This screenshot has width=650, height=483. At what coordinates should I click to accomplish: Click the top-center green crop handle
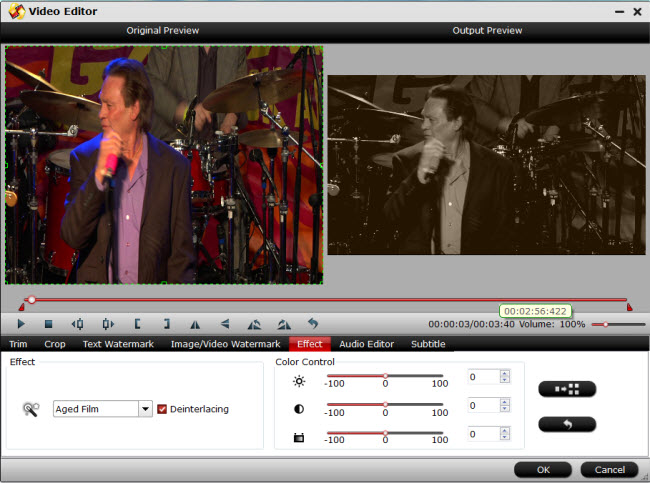click(x=164, y=47)
